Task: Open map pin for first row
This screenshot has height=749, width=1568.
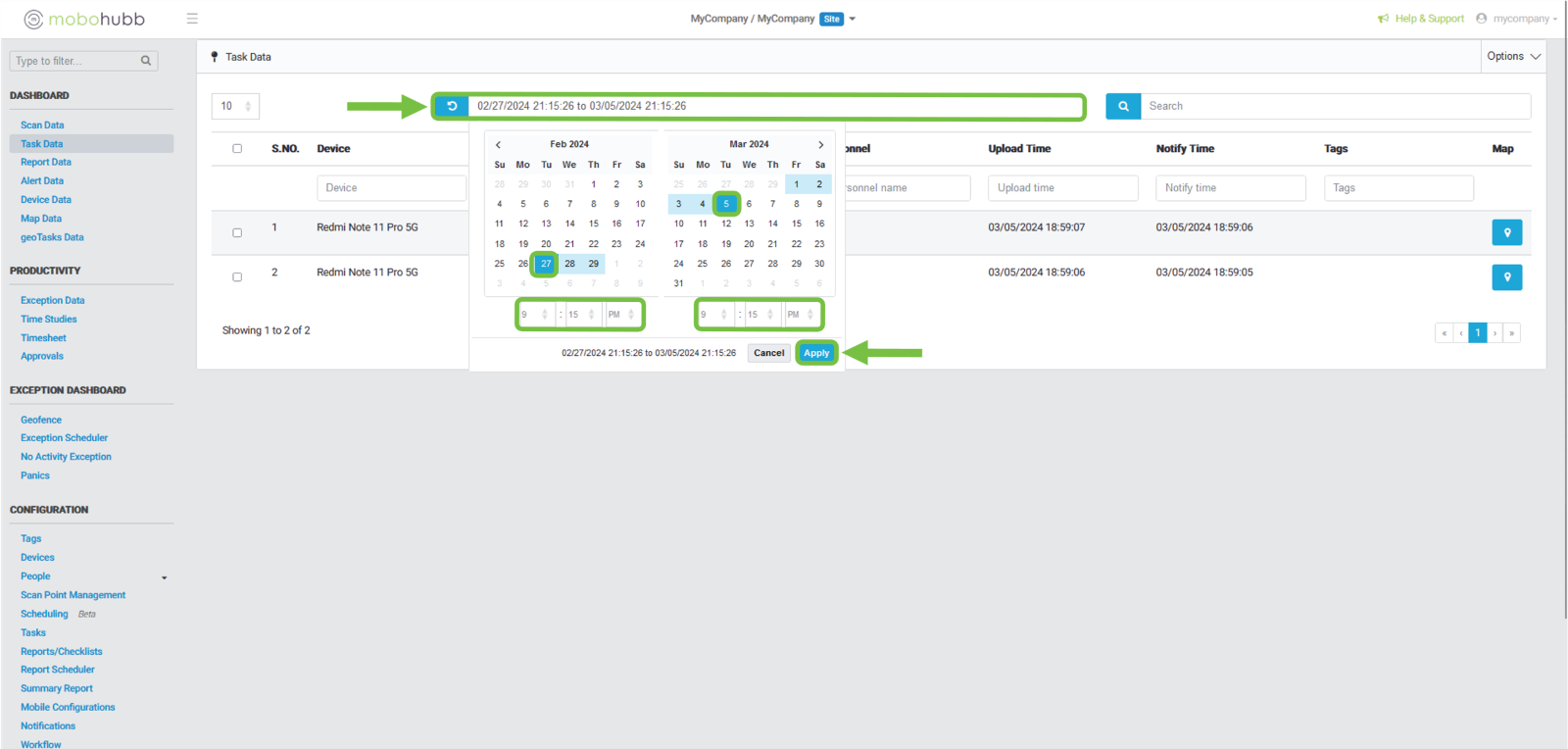Action: (x=1506, y=232)
